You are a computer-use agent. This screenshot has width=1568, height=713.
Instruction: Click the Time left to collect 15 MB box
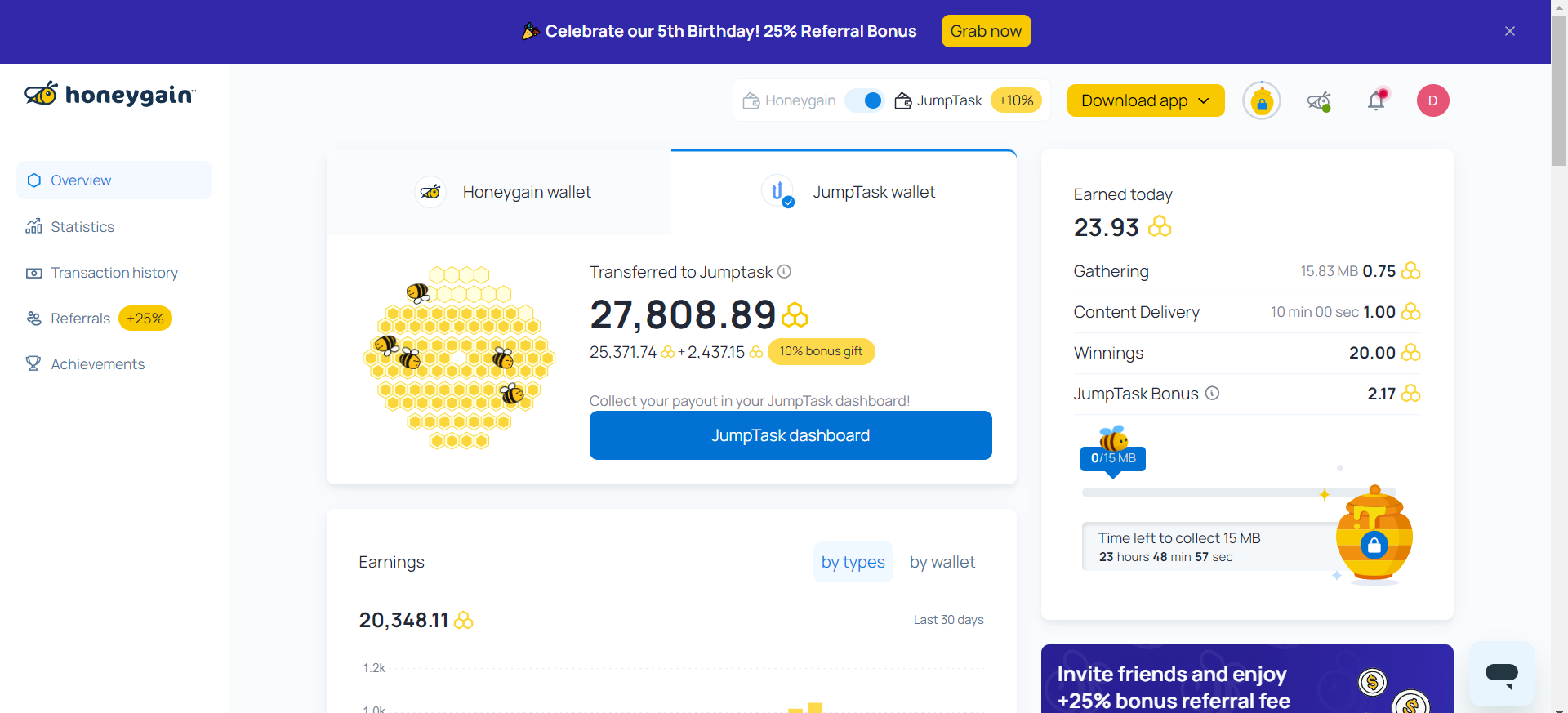[1210, 546]
